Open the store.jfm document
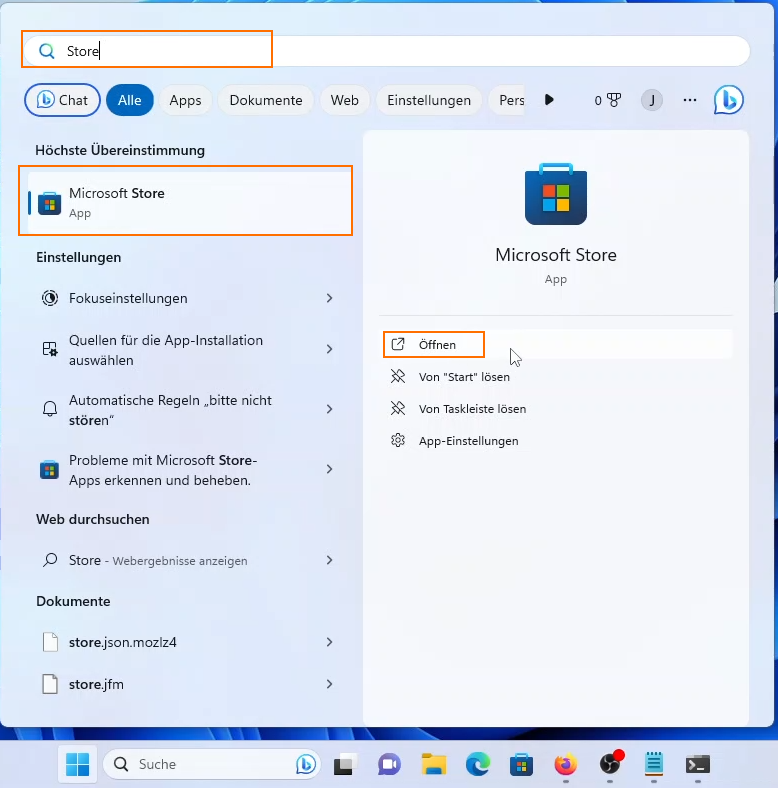 coord(187,684)
